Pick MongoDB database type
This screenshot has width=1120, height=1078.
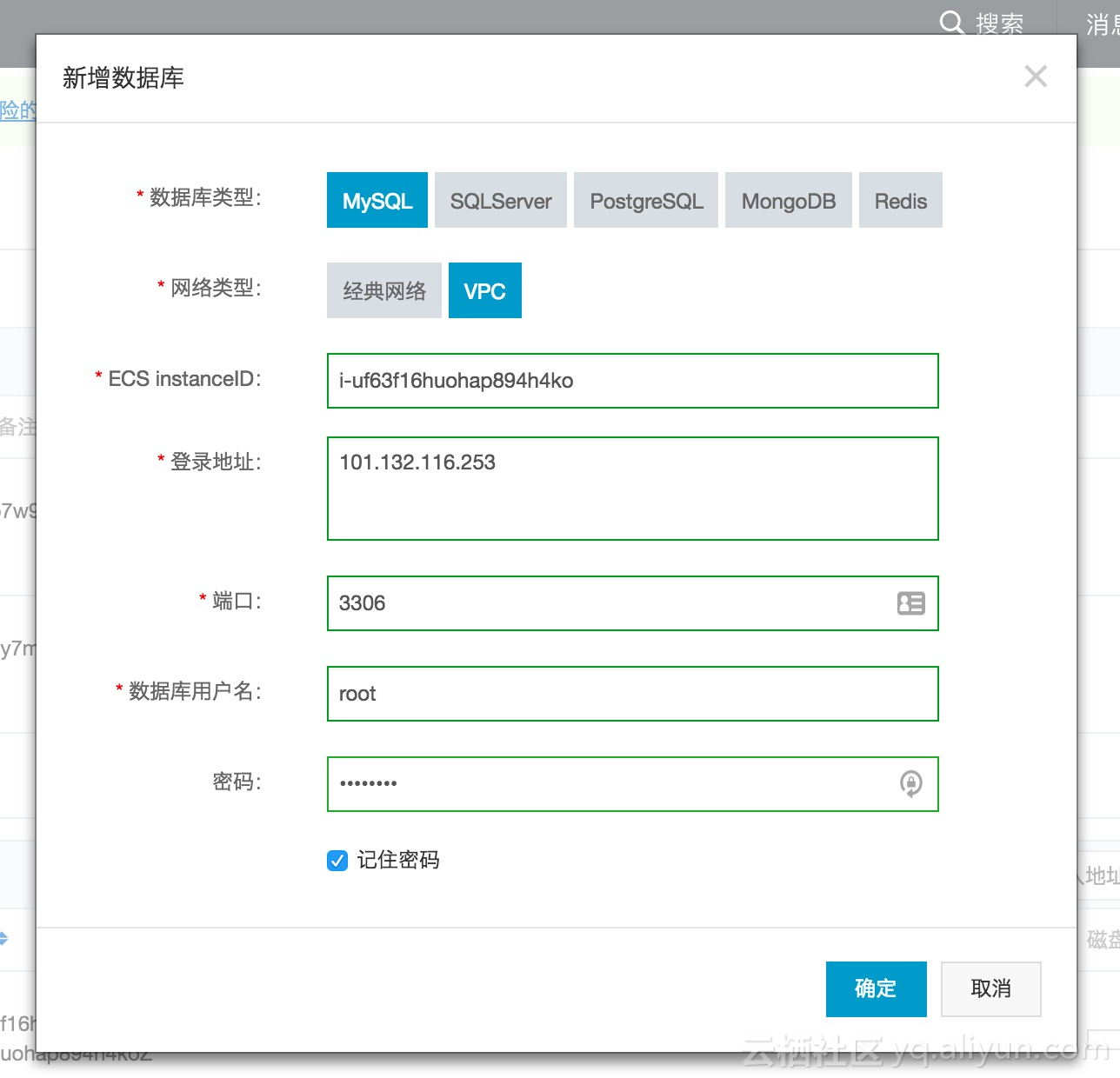point(789,200)
